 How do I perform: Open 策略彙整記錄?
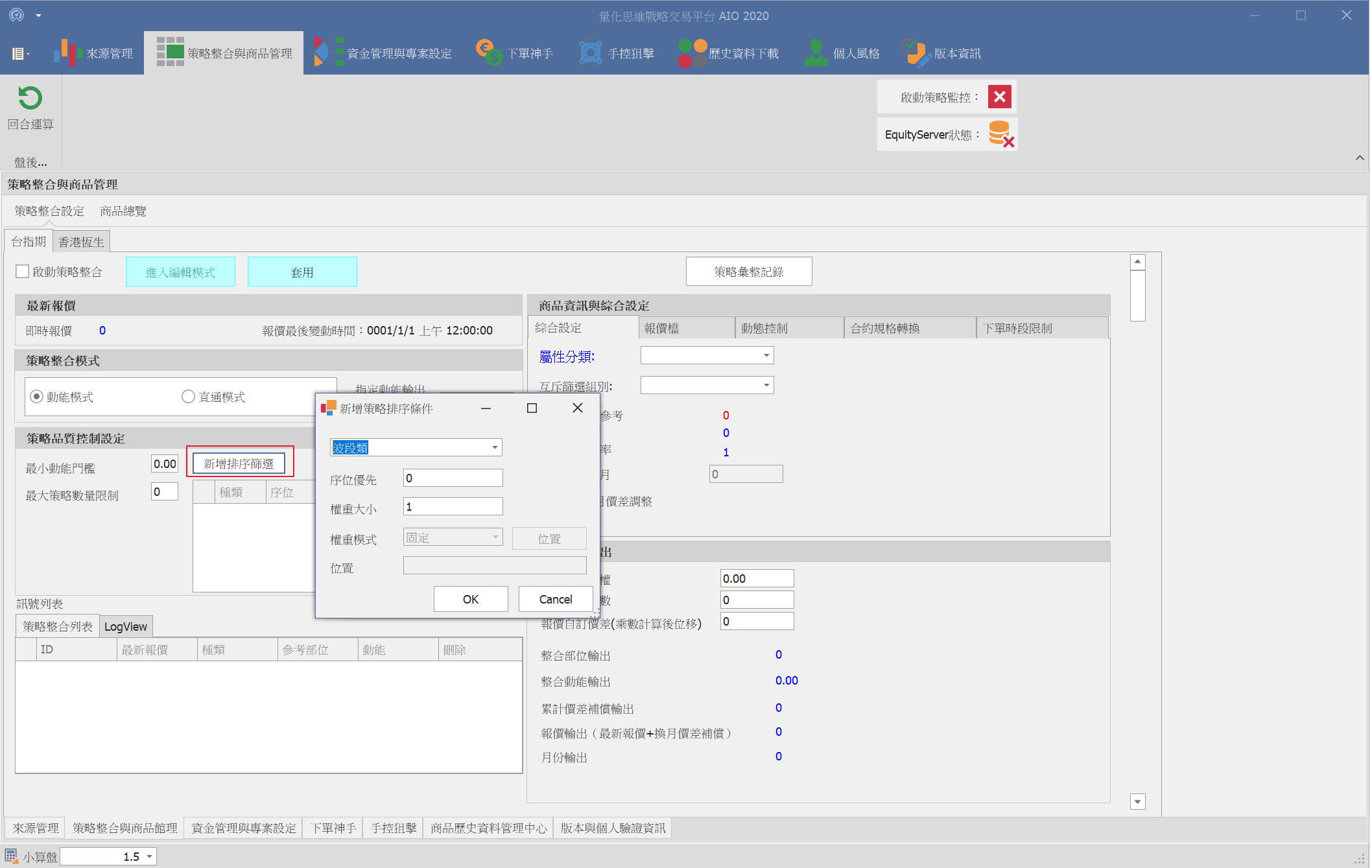point(749,272)
